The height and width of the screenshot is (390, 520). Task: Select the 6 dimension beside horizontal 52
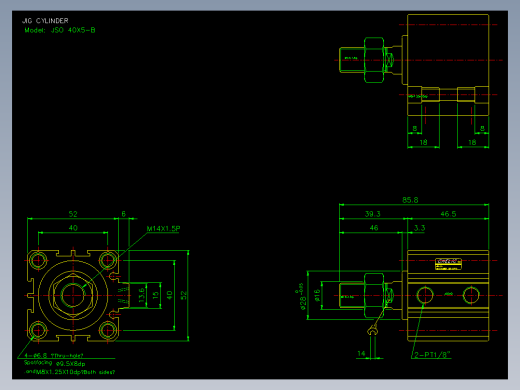pos(124,214)
